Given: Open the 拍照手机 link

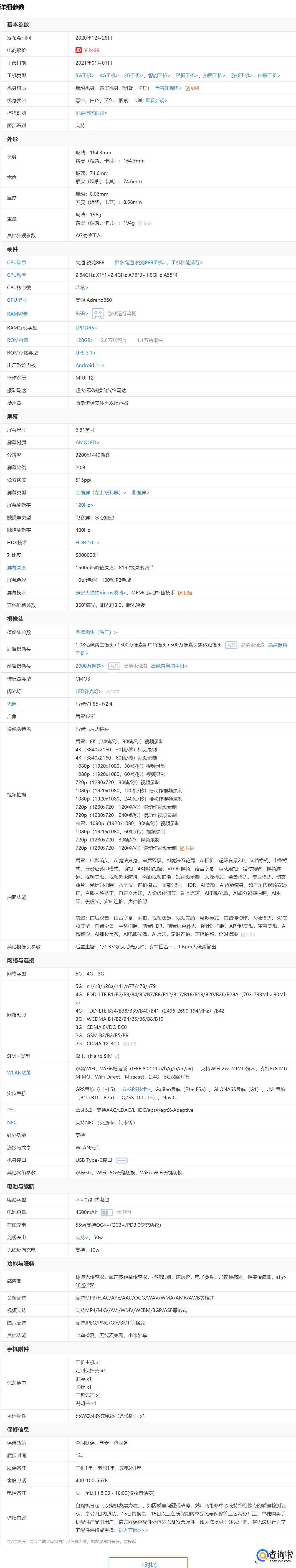Looking at the screenshot, I should [214, 76].
